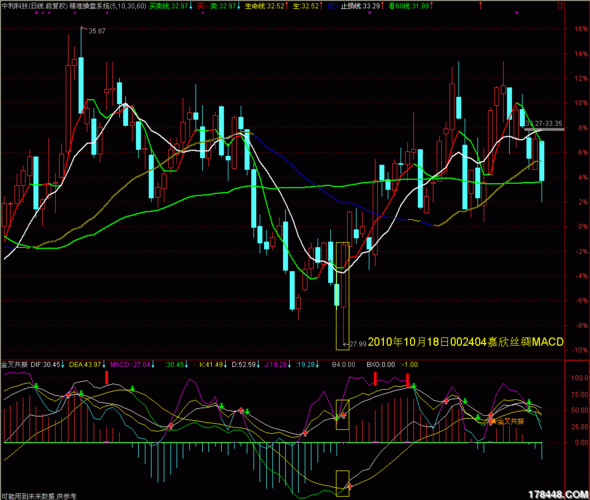Click the J:19.28 readout label
The height and width of the screenshot is (500, 590).
pos(276,365)
